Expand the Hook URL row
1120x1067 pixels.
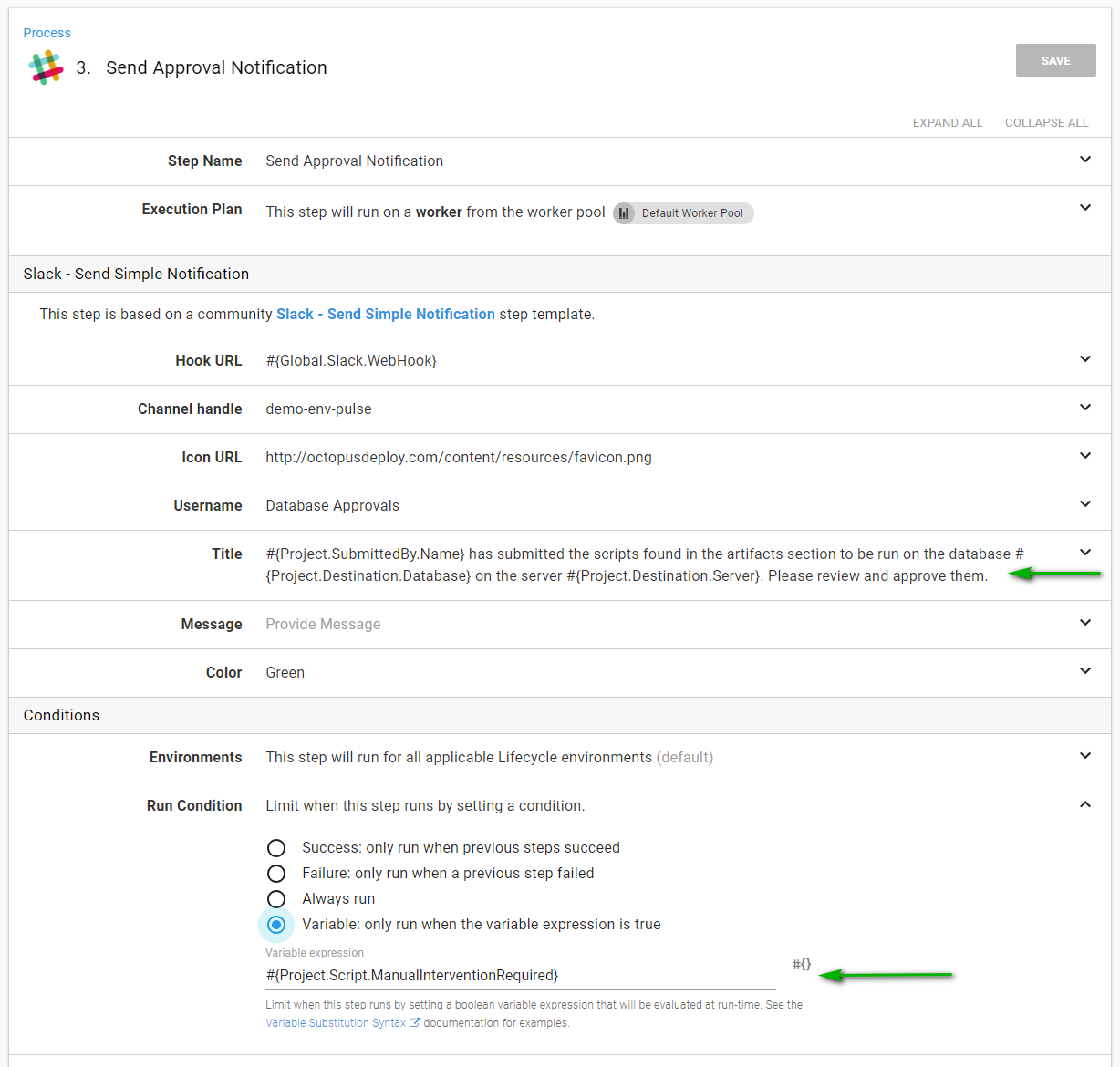tap(1084, 359)
